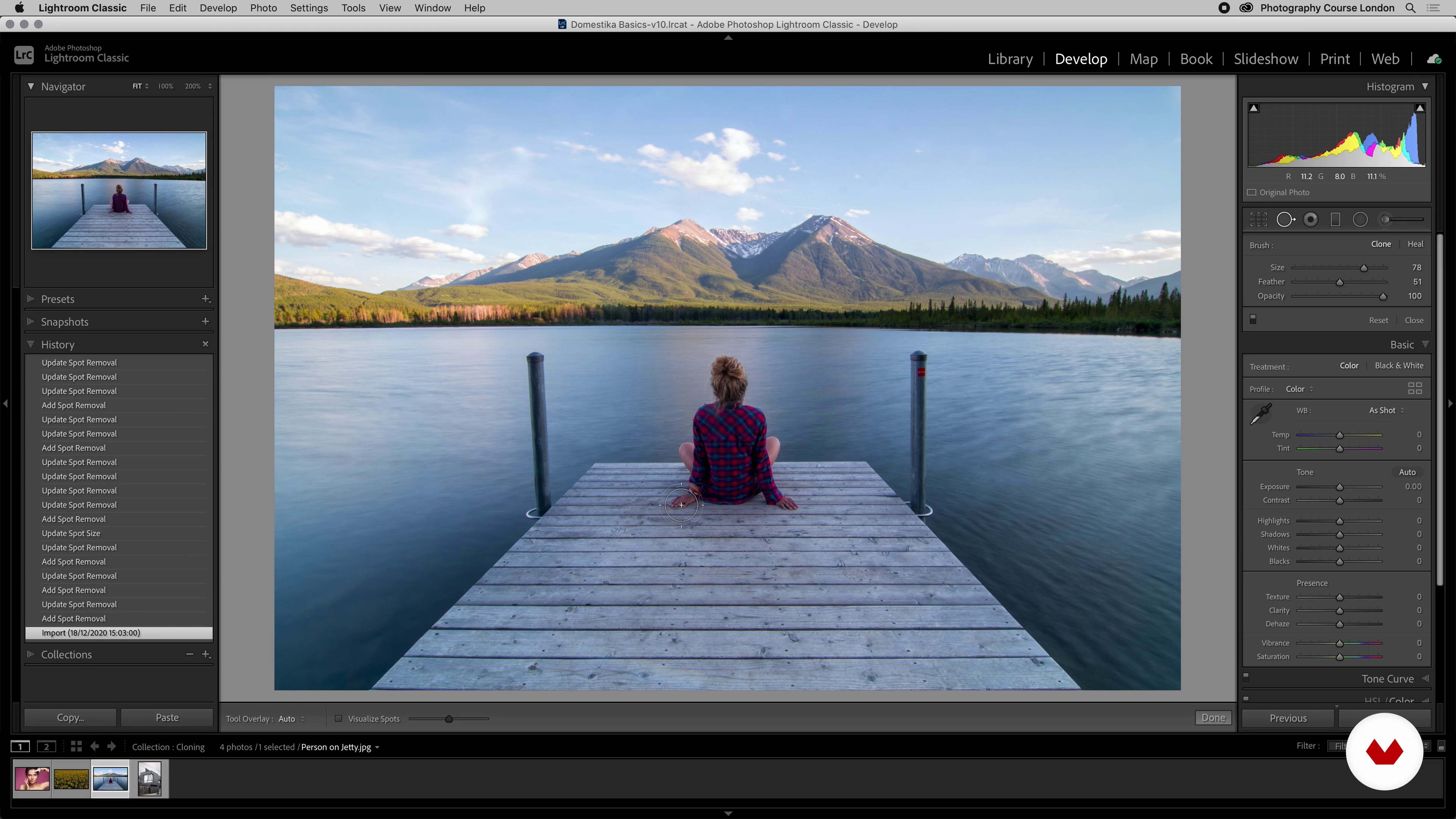Select the Spot Removal tool

point(1285,219)
